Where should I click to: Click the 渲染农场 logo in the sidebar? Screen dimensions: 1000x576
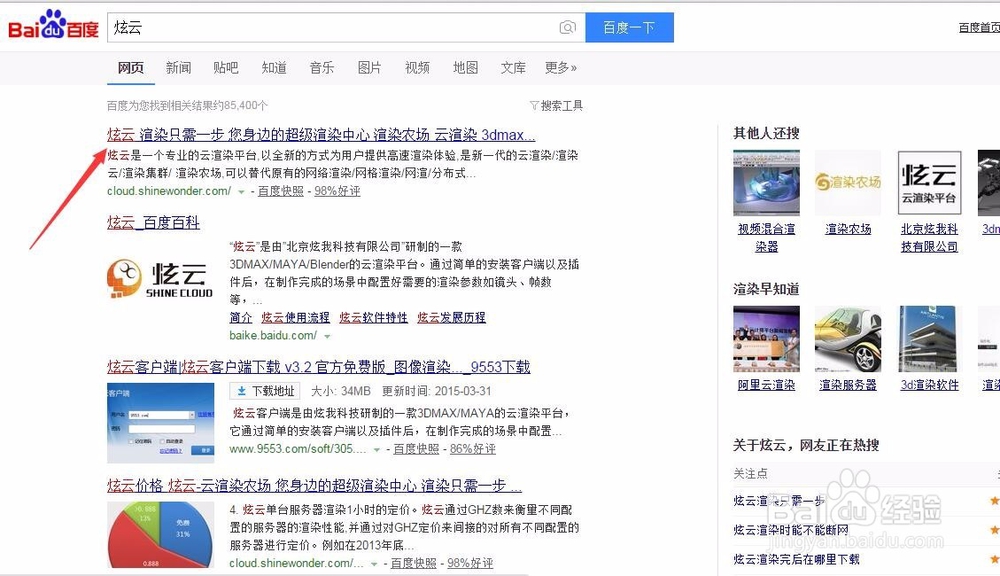(847, 181)
